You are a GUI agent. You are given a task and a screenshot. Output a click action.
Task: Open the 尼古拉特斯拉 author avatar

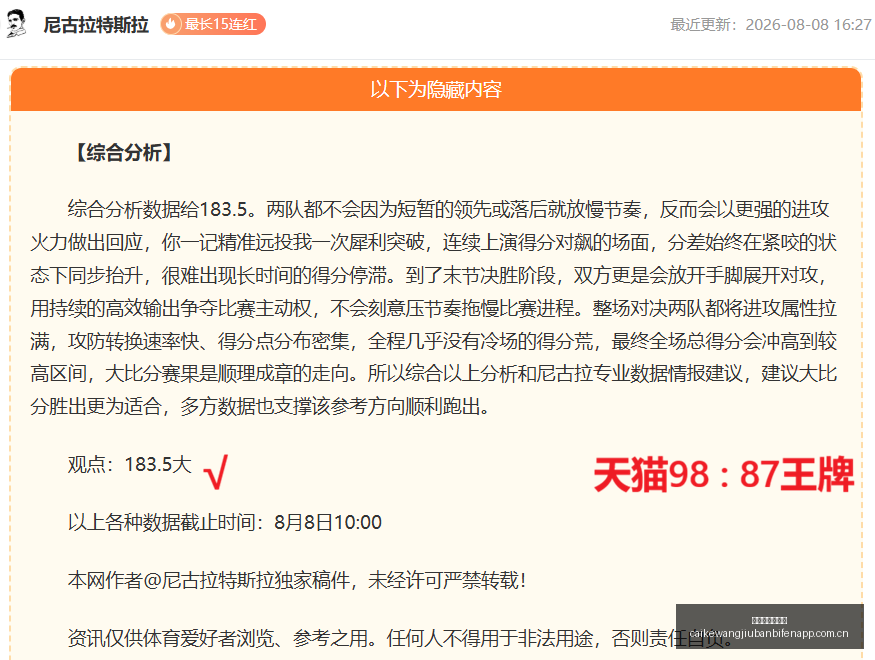tap(16, 24)
